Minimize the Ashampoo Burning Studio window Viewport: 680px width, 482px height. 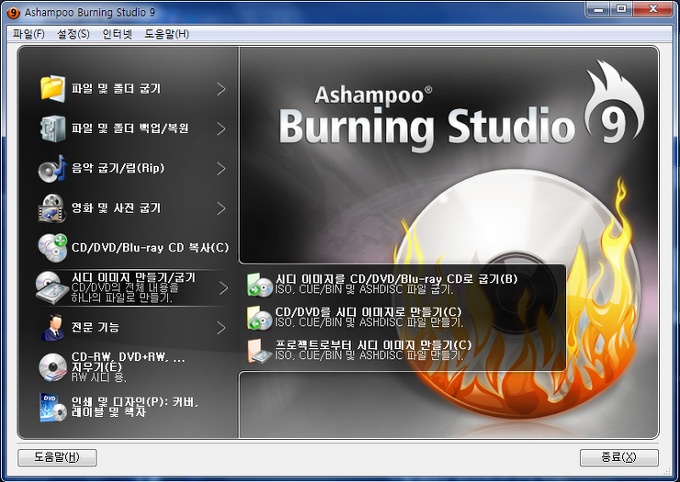pyautogui.click(x=598, y=9)
